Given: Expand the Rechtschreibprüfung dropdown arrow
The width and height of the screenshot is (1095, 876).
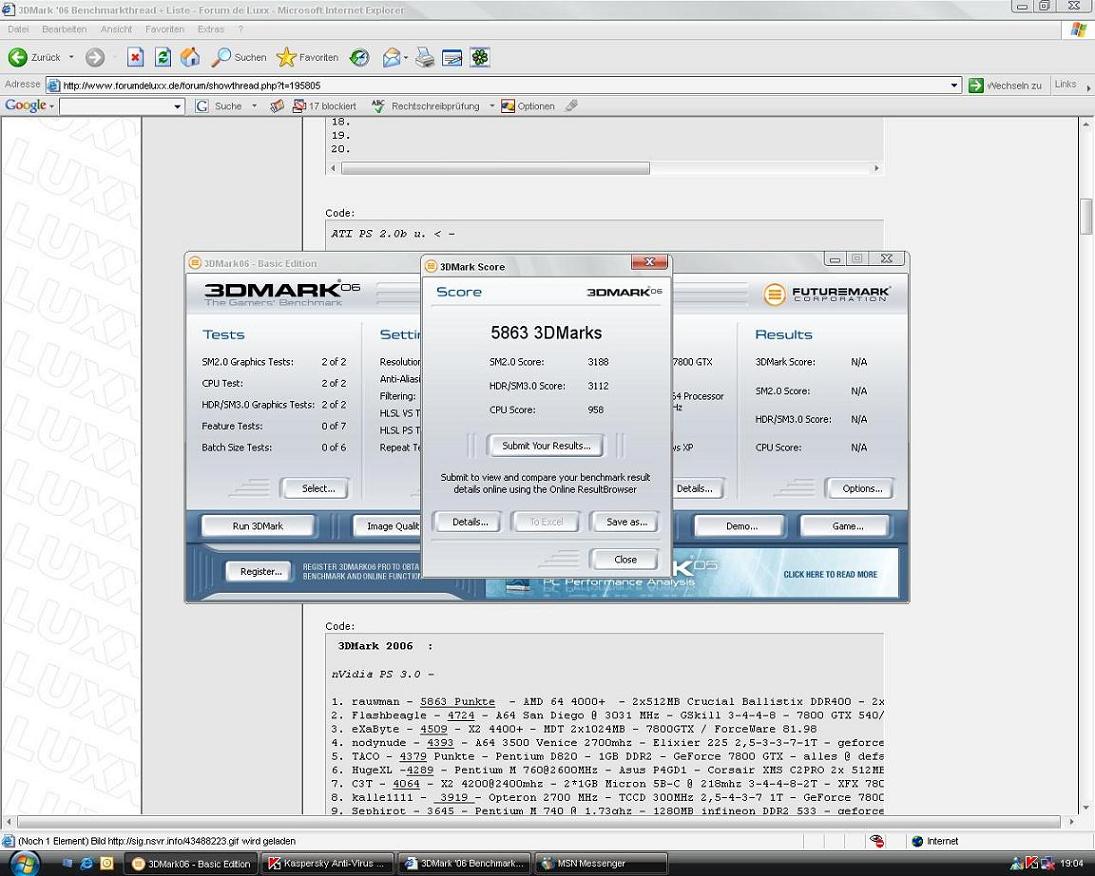Looking at the screenshot, I should (492, 106).
